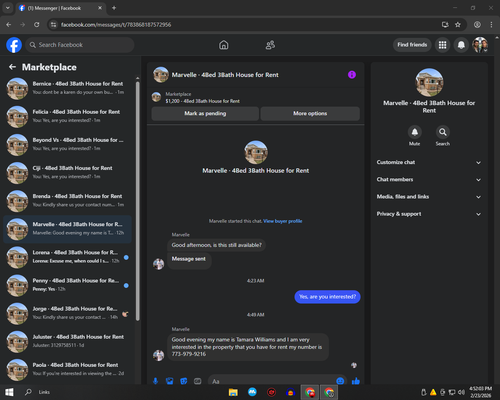500x400 pixels.
Task: Search in conversation magnifier icon
Action: pyautogui.click(x=443, y=132)
